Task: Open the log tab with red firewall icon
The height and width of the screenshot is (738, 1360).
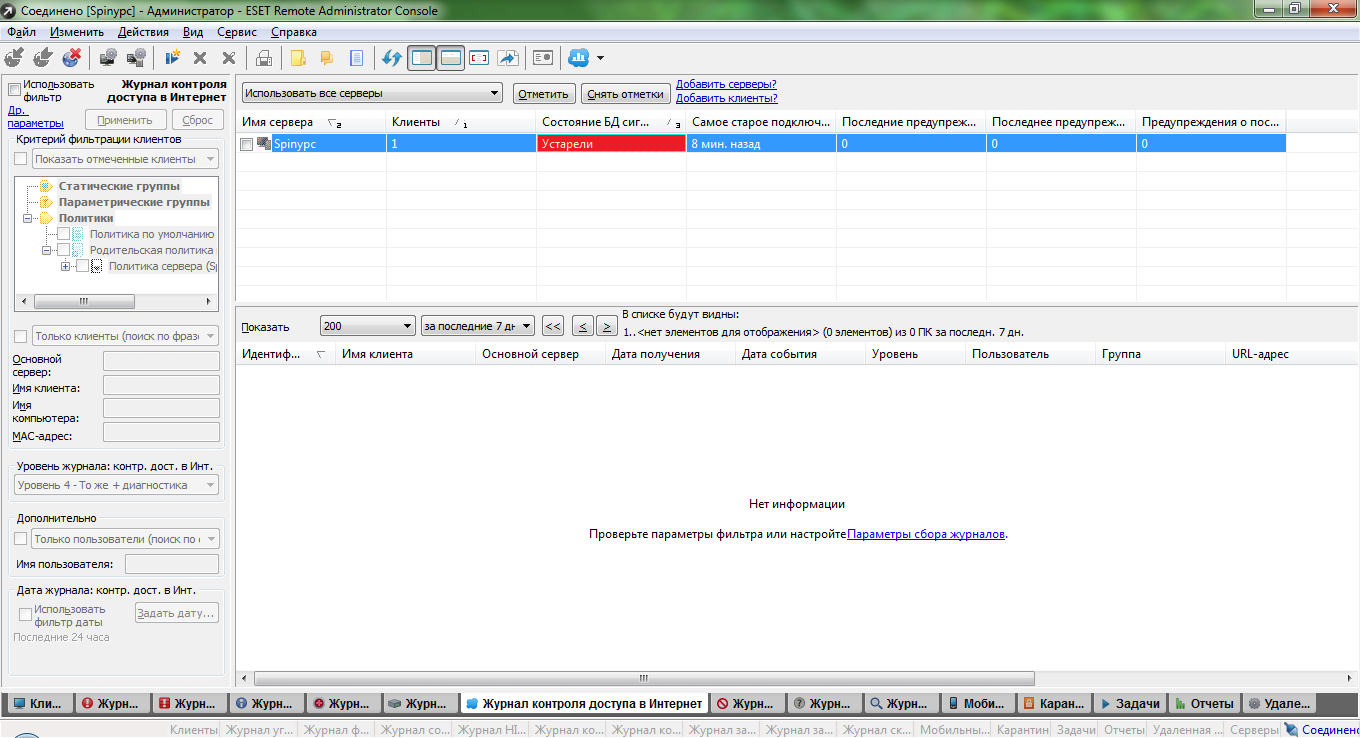Action: click(x=191, y=703)
